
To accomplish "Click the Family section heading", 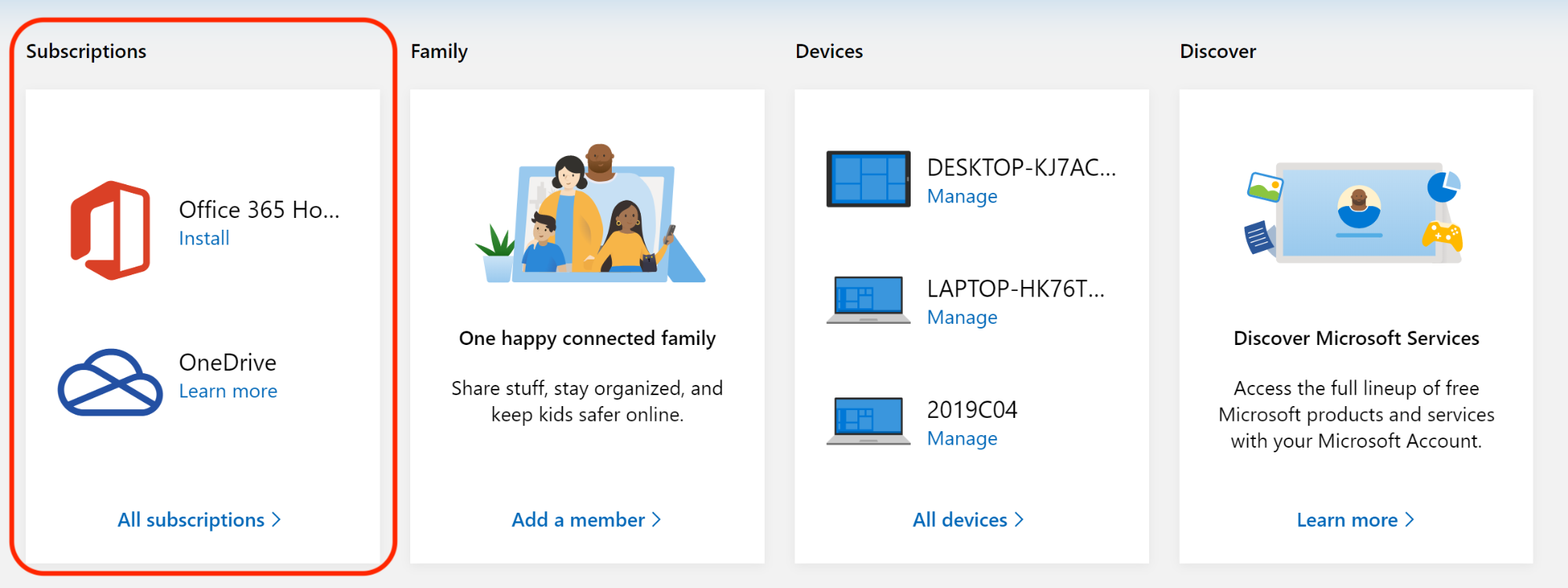I will [439, 52].
